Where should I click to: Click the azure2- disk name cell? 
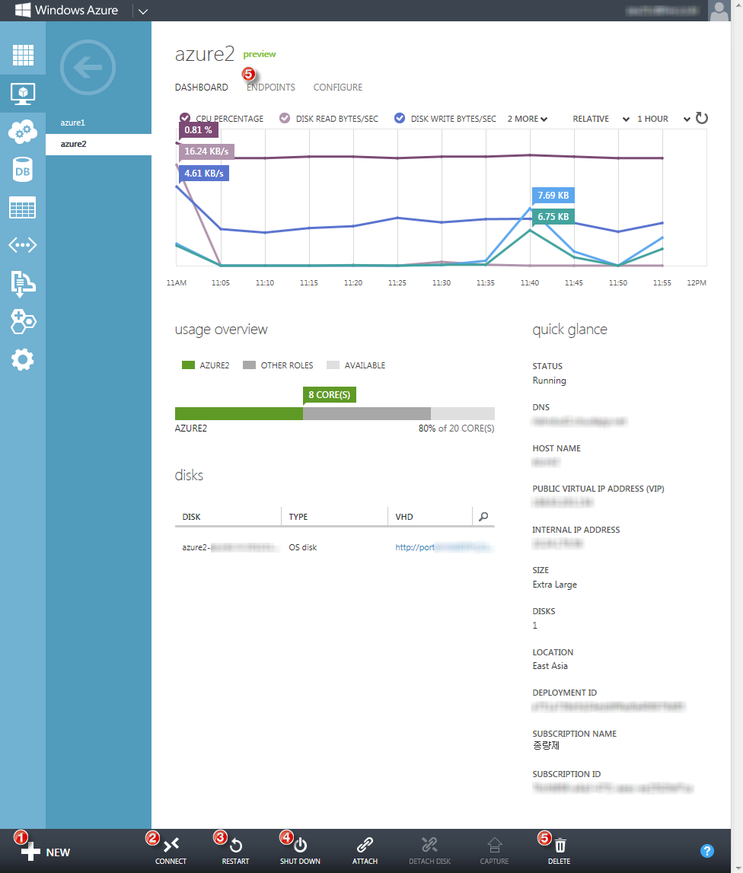click(229, 547)
